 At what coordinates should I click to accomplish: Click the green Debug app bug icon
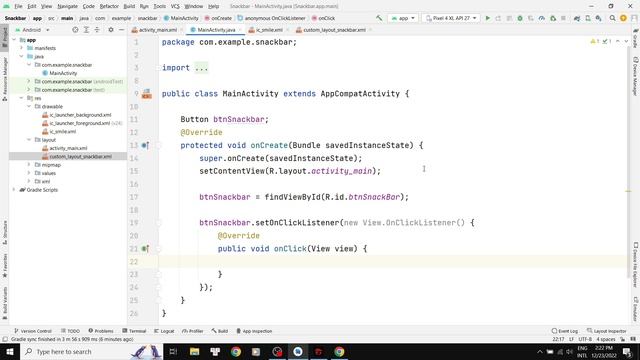tap(520, 18)
